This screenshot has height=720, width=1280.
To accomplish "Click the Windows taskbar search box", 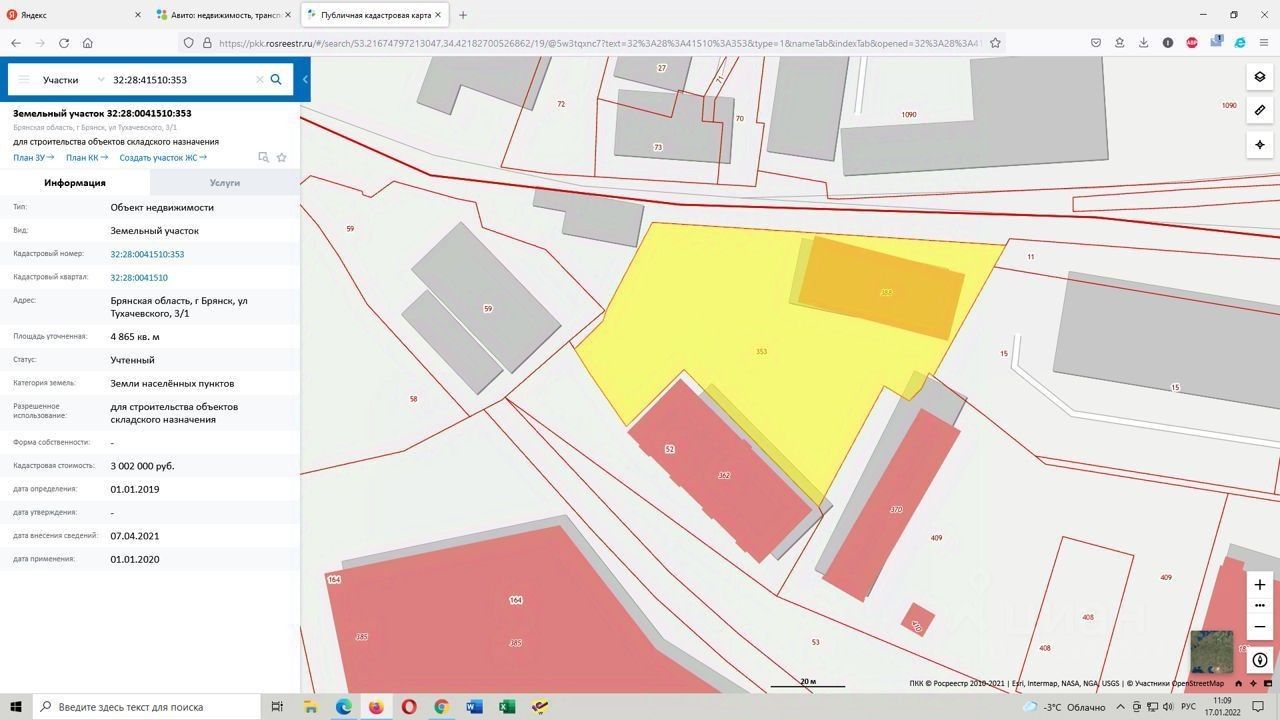I will click(x=146, y=707).
